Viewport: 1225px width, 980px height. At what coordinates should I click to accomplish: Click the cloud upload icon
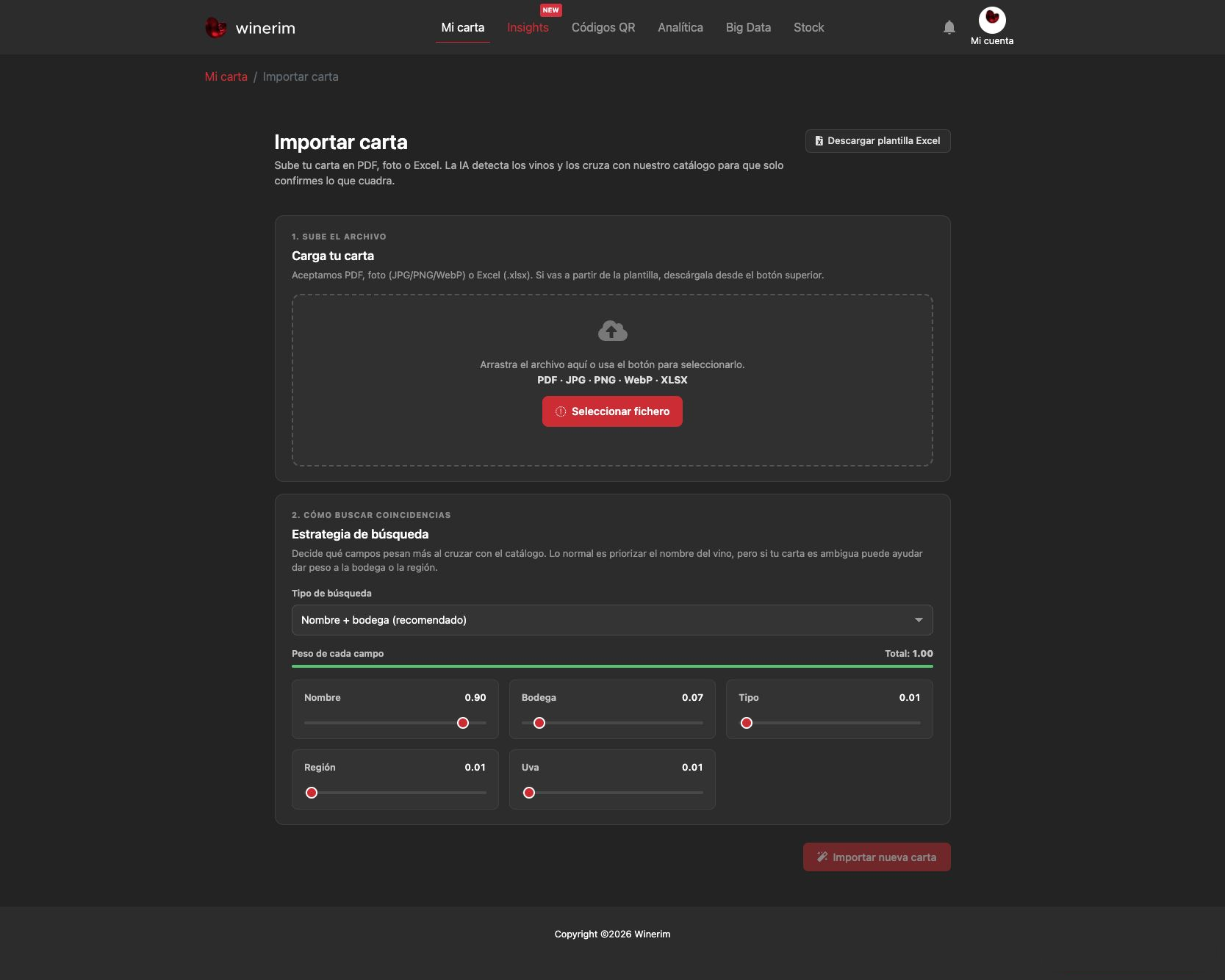[x=612, y=331]
